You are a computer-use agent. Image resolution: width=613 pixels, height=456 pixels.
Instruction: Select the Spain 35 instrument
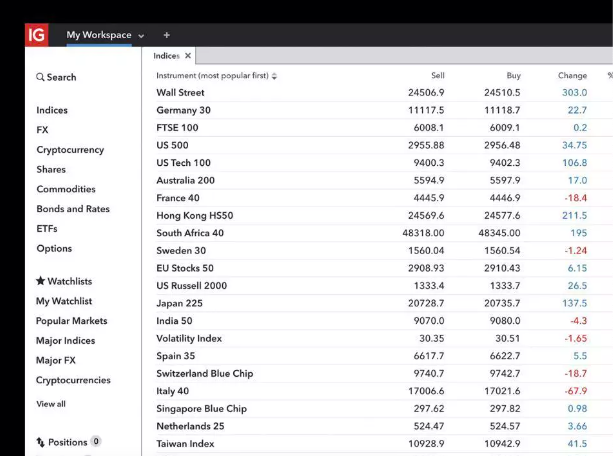[x=176, y=356]
